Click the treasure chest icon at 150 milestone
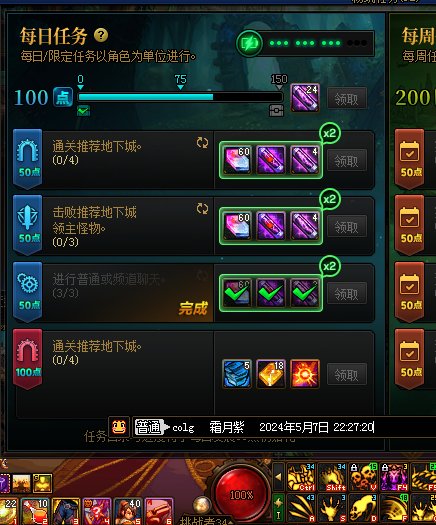The width and height of the screenshot is (436, 525). click(276, 110)
